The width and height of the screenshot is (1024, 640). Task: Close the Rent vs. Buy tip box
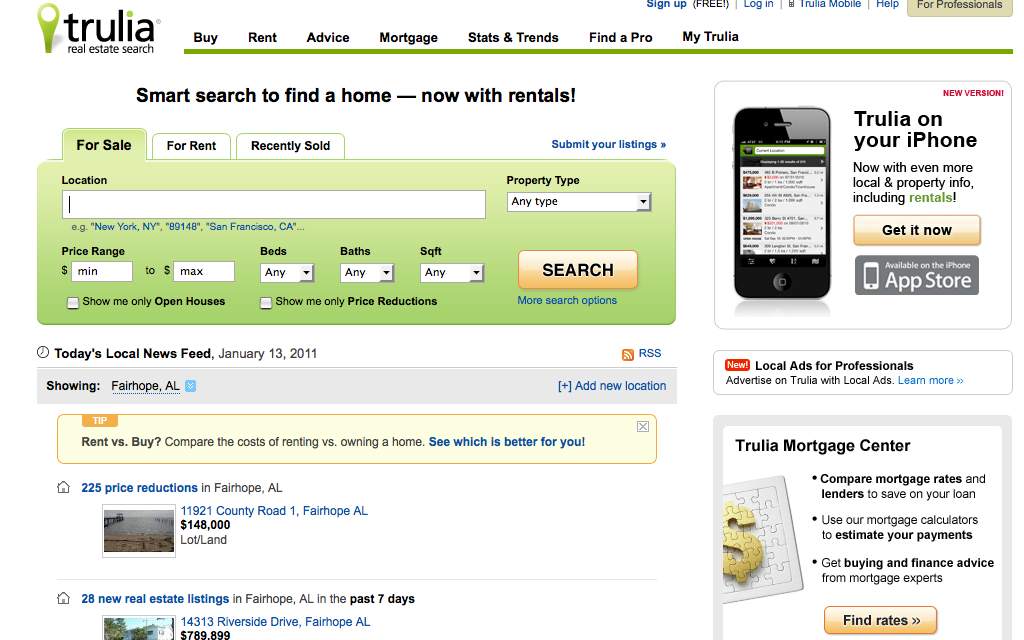tap(643, 427)
